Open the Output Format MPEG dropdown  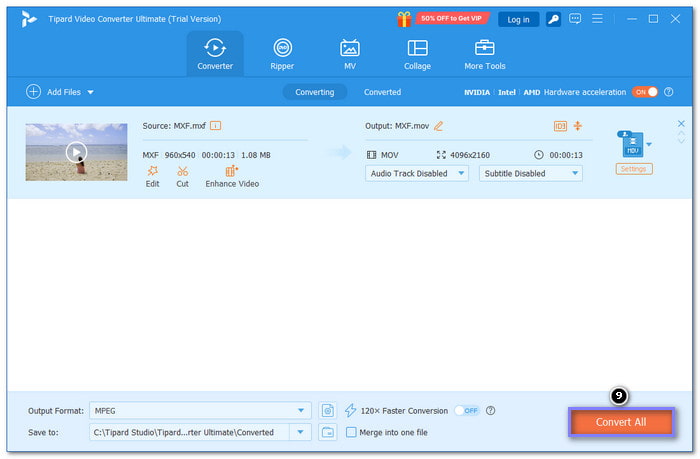click(200, 410)
